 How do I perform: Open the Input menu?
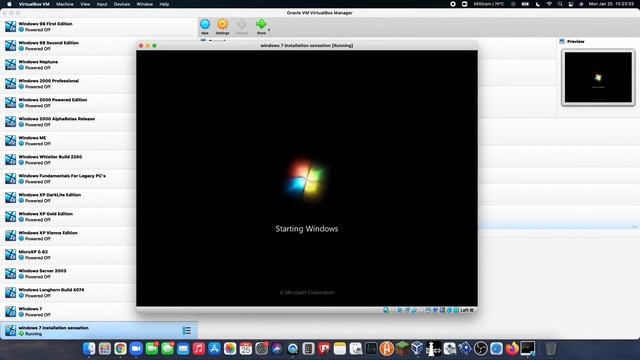pyautogui.click(x=102, y=4)
